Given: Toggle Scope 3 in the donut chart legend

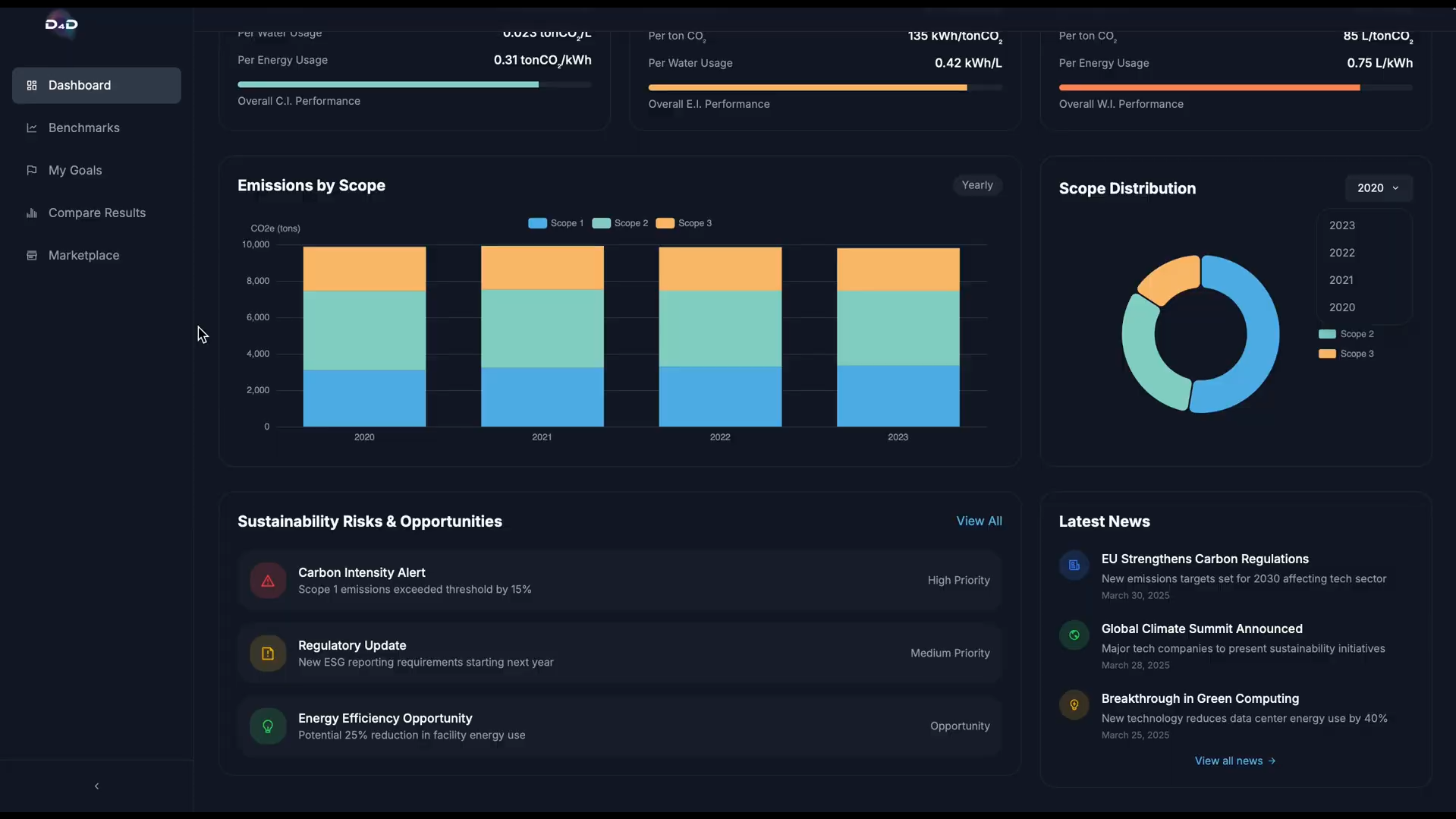Looking at the screenshot, I should [x=1347, y=354].
